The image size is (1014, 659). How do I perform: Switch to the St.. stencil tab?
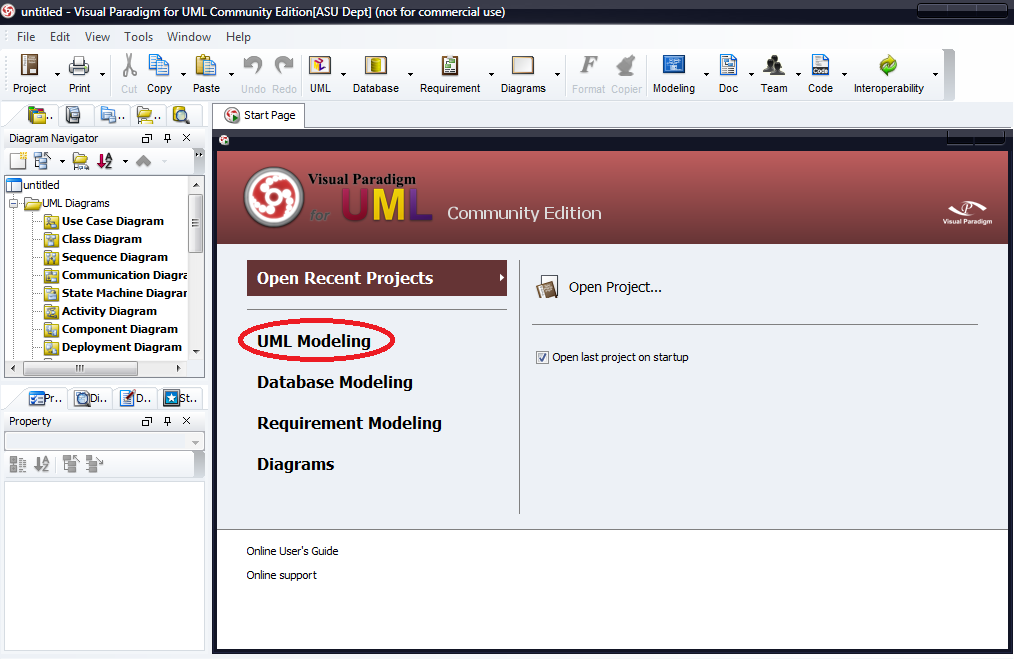click(x=180, y=398)
